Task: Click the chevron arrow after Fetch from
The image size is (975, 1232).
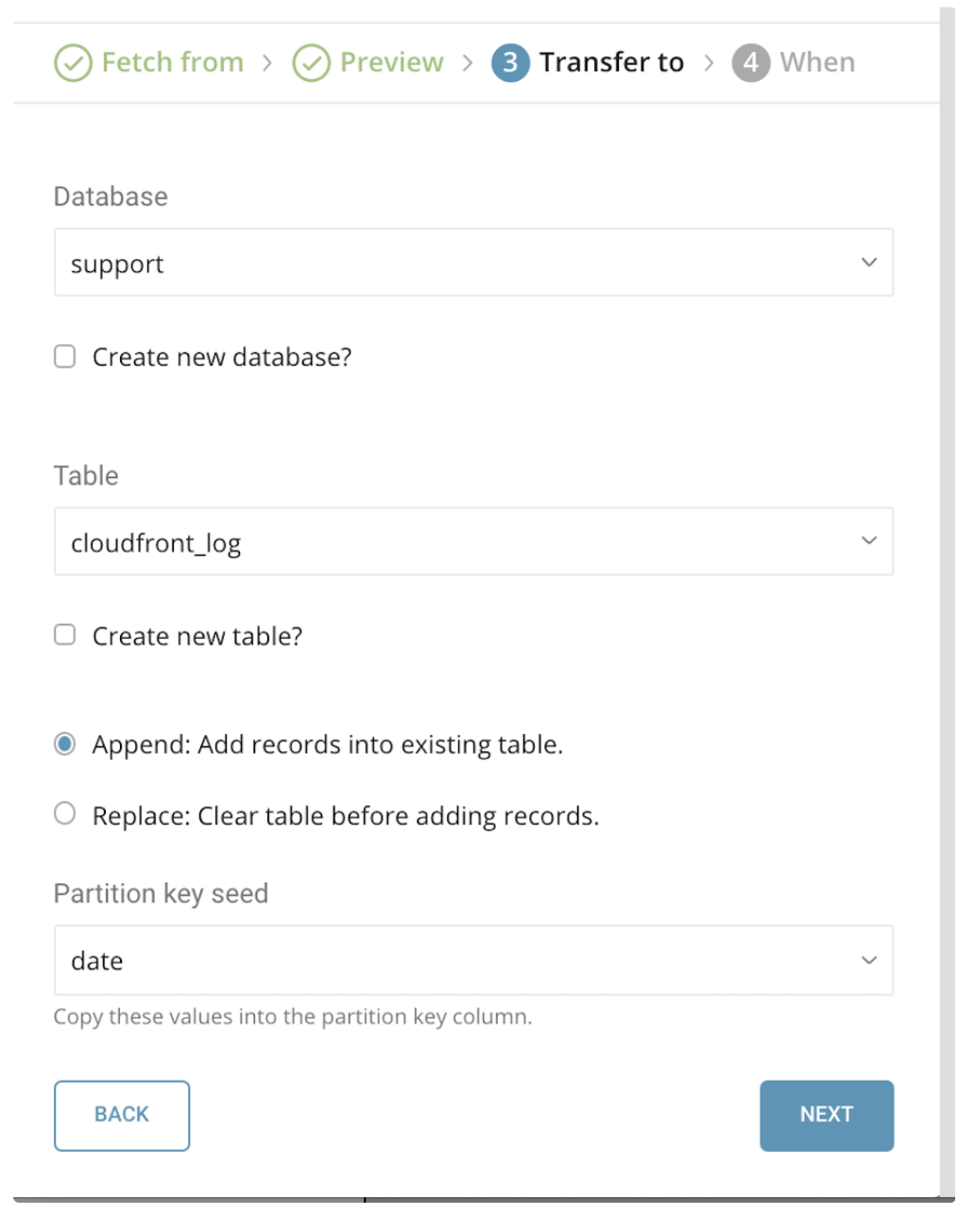Action: 267,63
